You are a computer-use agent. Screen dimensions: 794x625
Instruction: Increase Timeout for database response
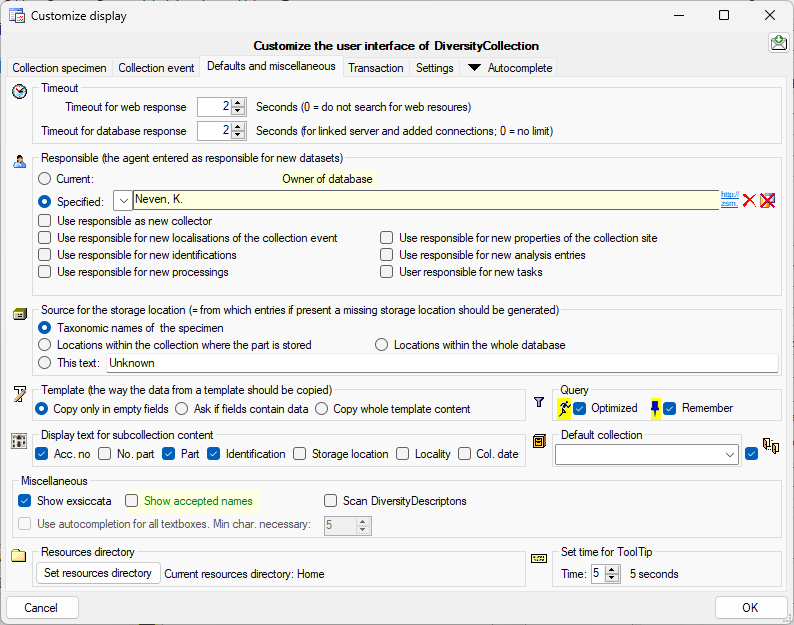[x=238, y=127]
